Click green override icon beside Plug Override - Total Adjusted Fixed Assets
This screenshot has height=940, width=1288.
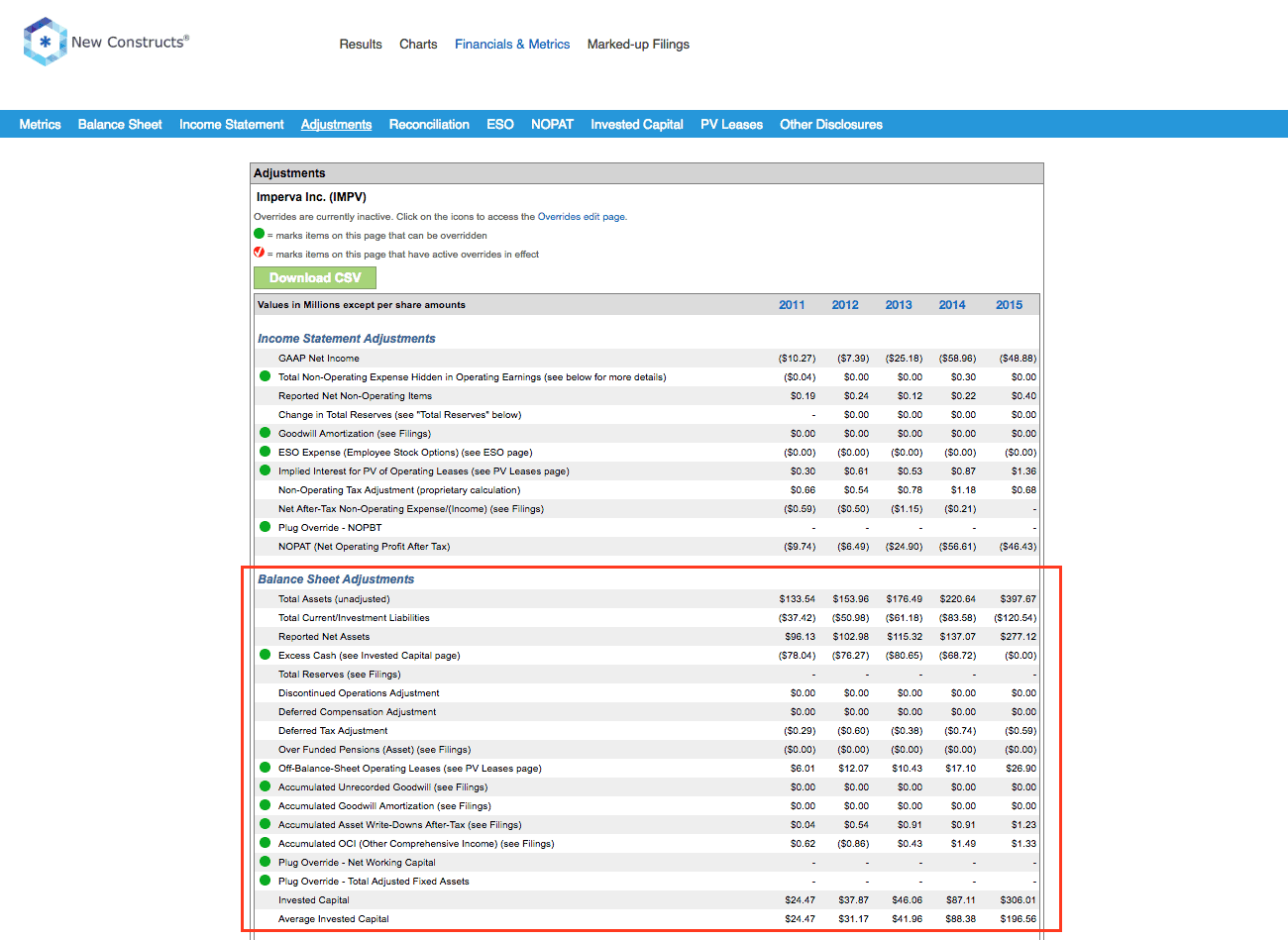tap(265, 881)
